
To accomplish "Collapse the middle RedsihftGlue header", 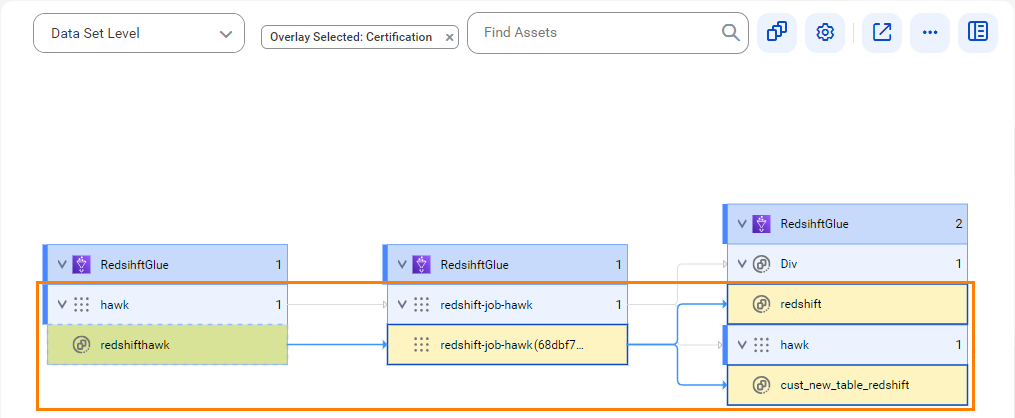I will pos(403,264).
